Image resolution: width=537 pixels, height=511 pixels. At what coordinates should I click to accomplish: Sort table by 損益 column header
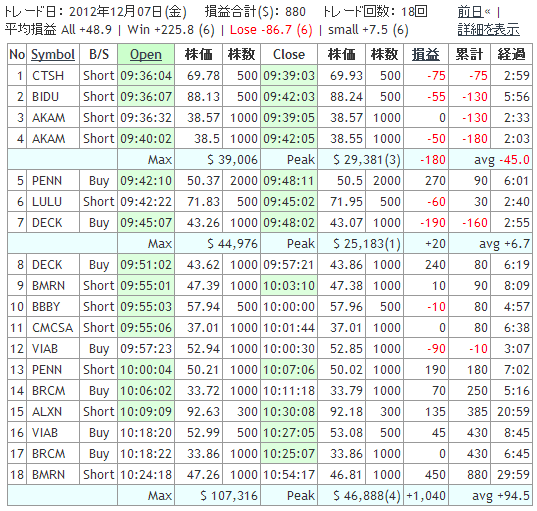point(426,54)
